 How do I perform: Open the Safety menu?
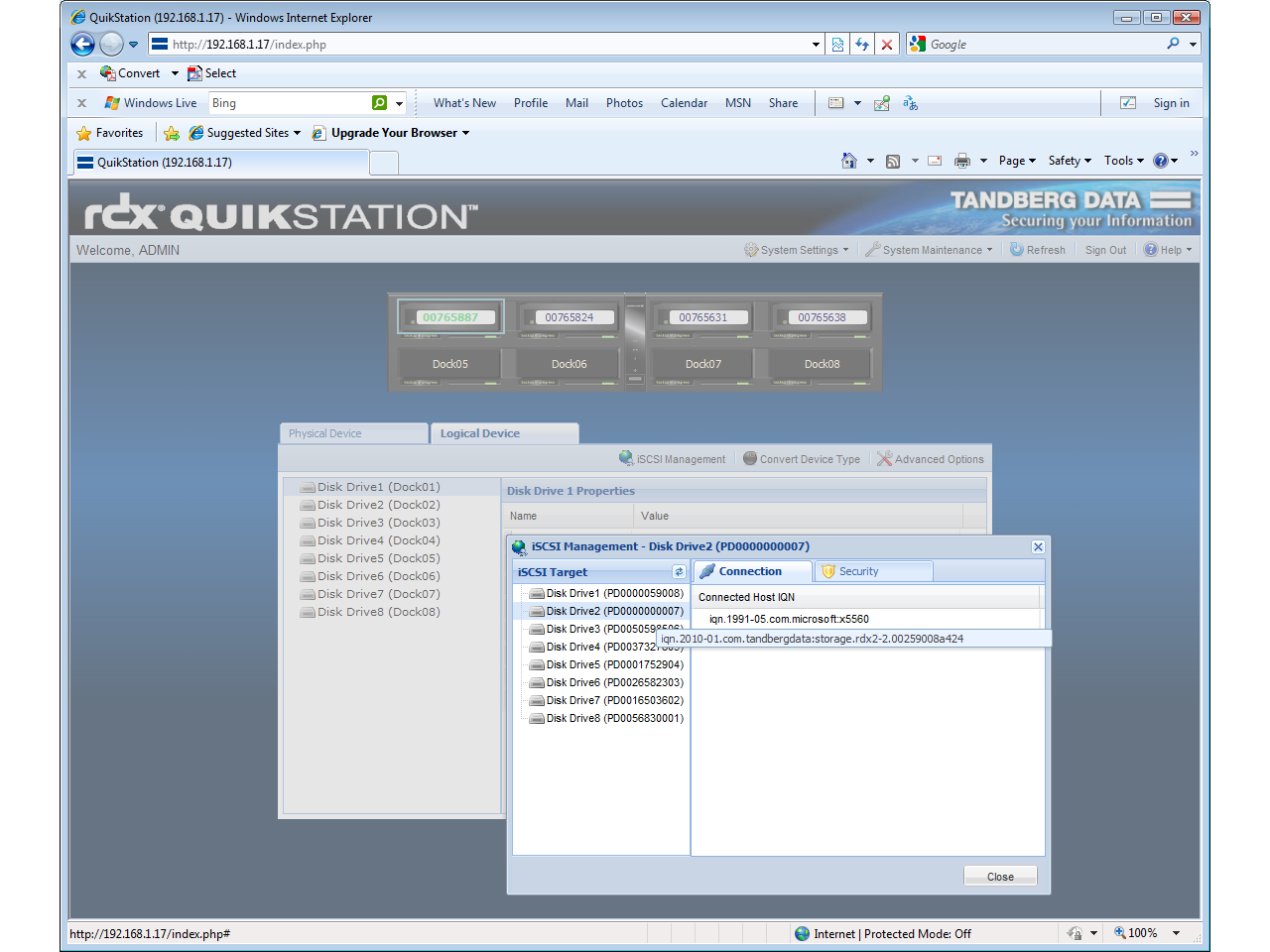(x=1070, y=161)
